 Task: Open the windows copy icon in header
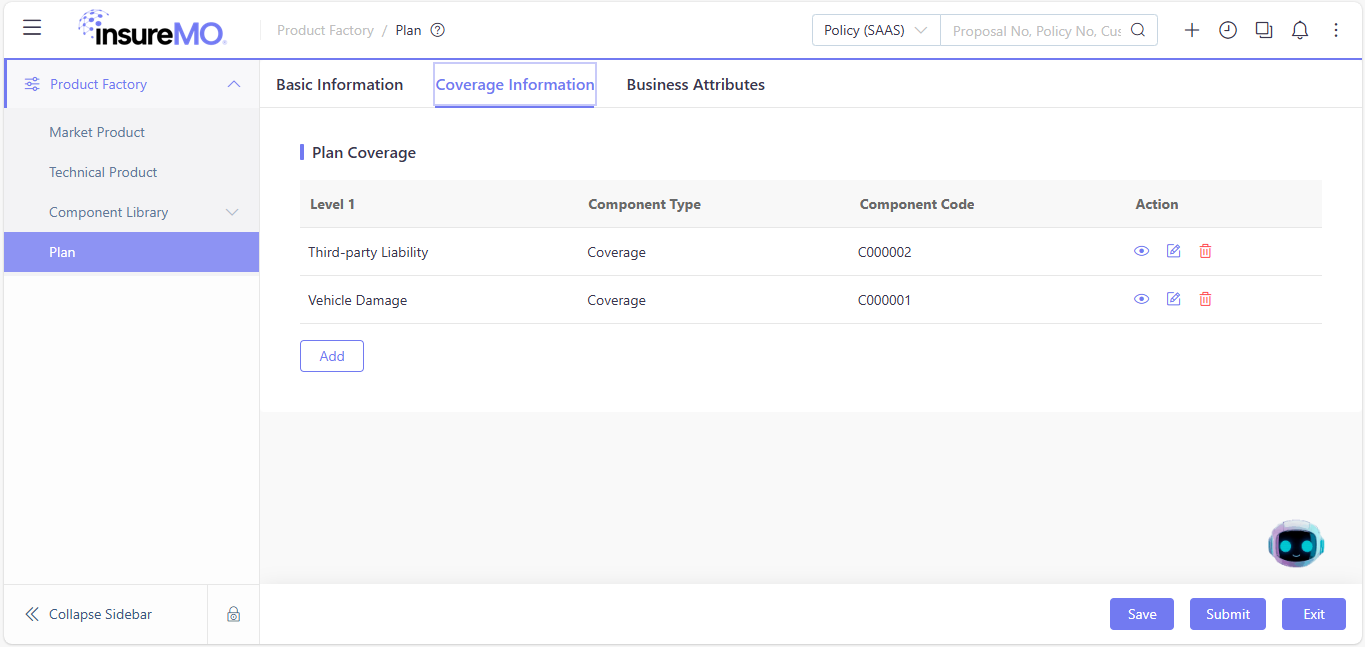(x=1264, y=30)
